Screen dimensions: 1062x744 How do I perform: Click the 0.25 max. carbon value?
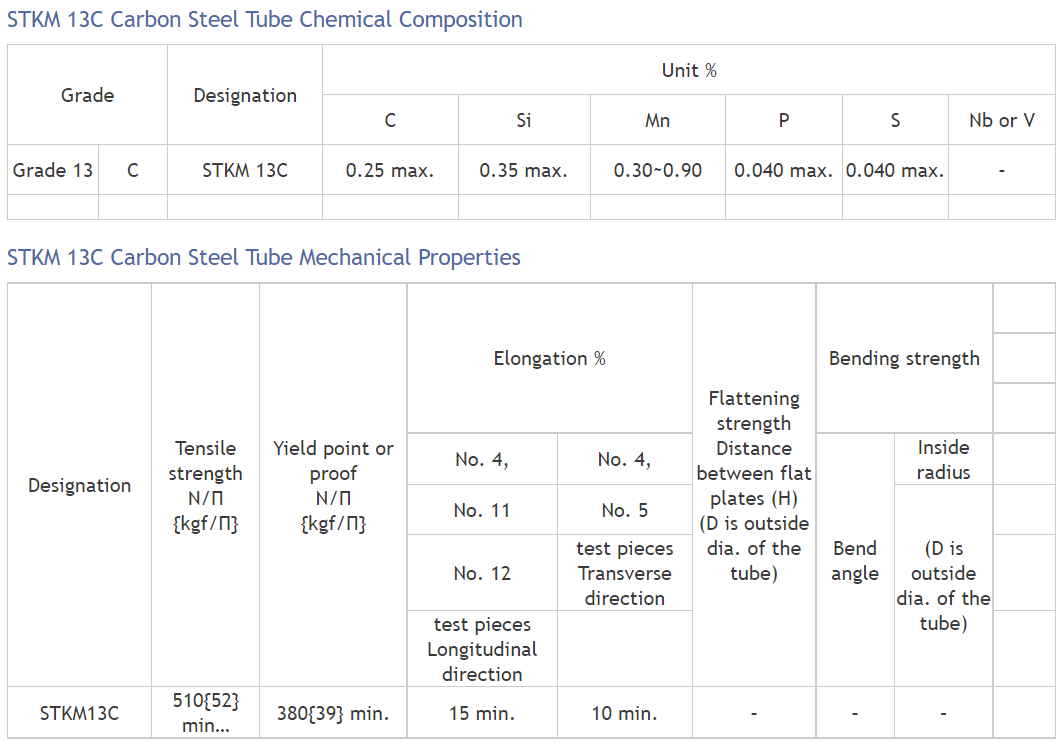coord(390,170)
